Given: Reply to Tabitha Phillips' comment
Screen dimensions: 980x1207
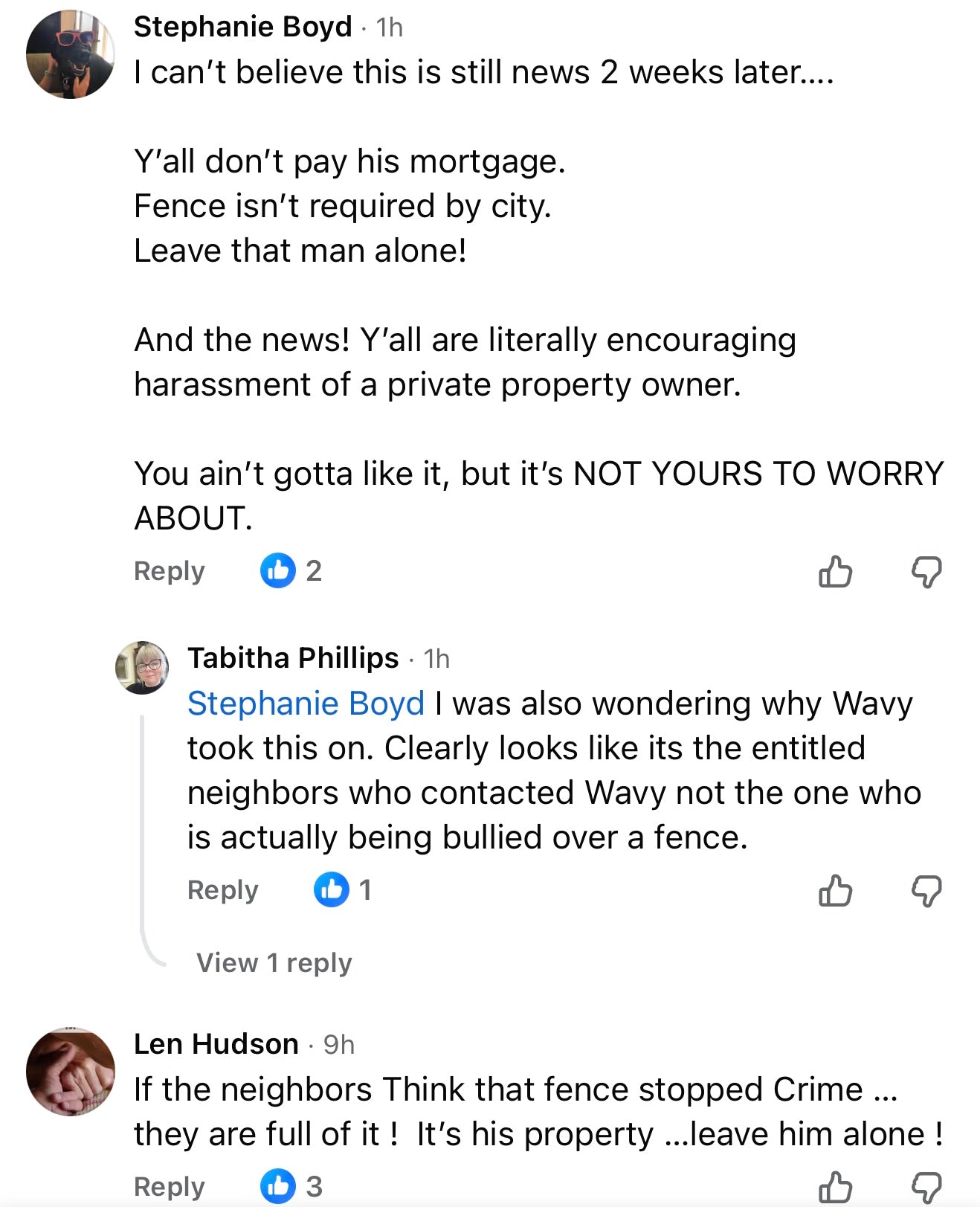Looking at the screenshot, I should click(x=222, y=889).
